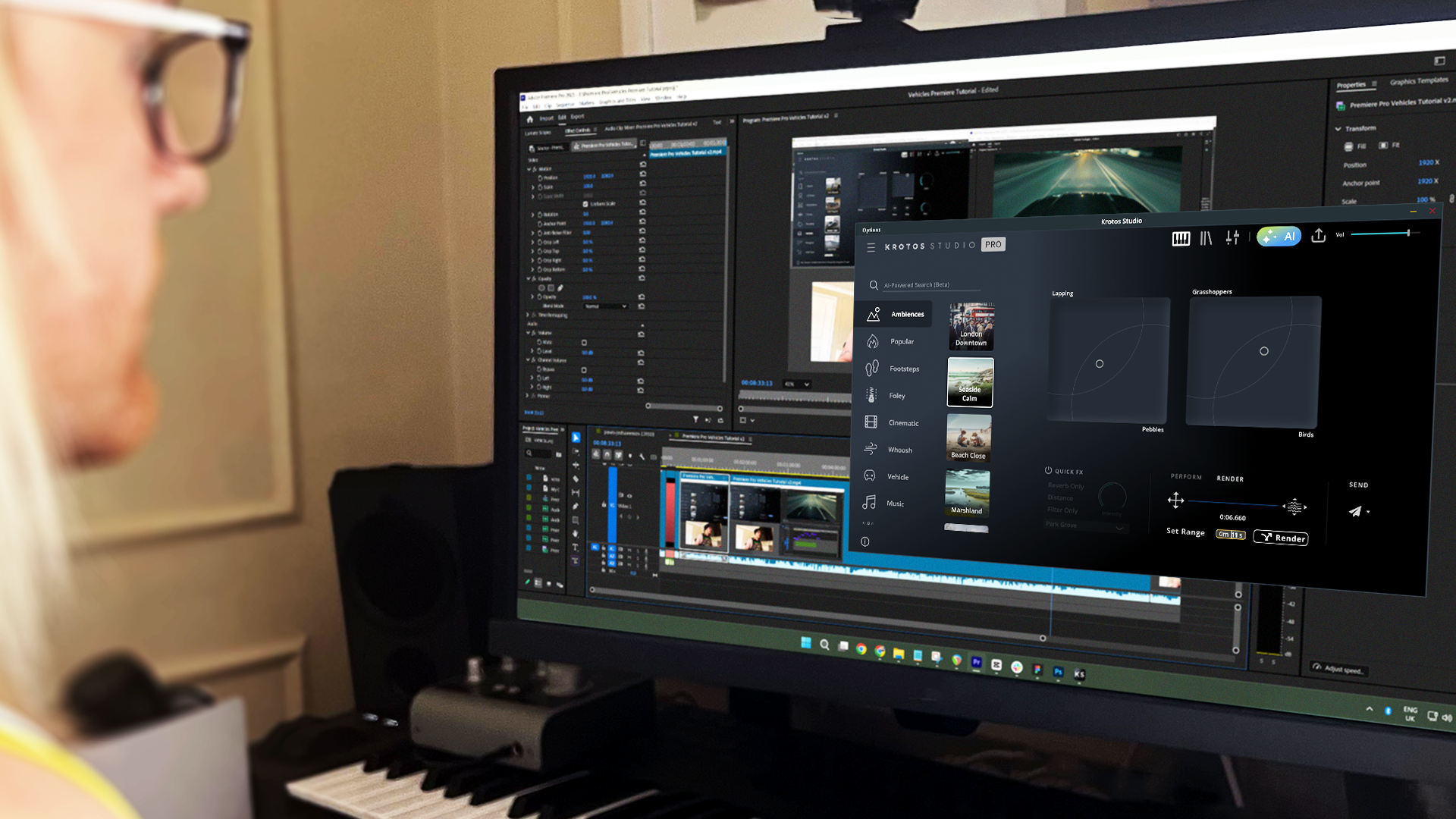Click the Send paper plane icon

[x=1355, y=511]
